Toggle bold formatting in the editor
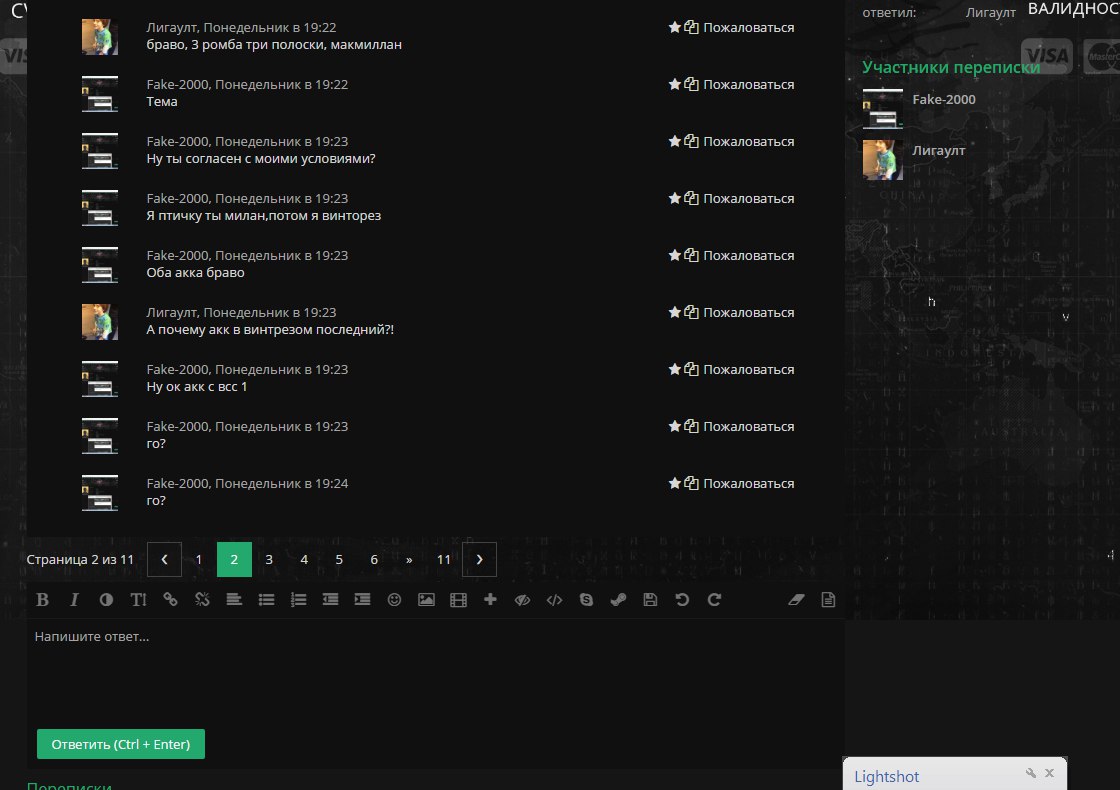The width and height of the screenshot is (1120, 790). pos(42,600)
